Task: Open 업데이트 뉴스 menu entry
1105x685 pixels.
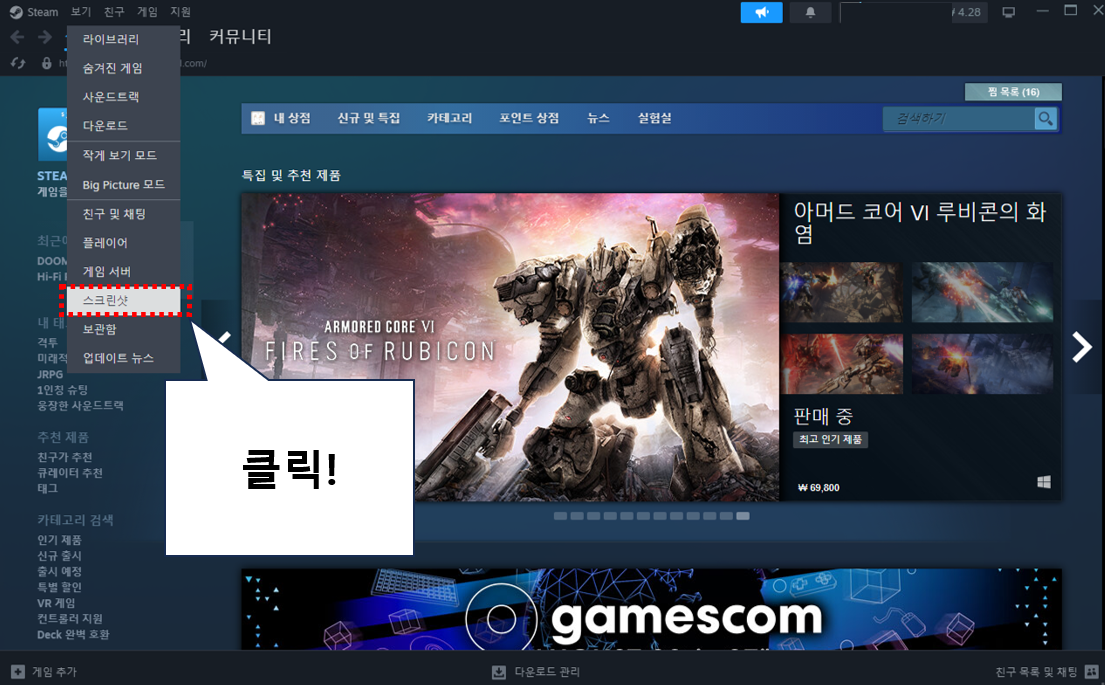Action: 124,358
